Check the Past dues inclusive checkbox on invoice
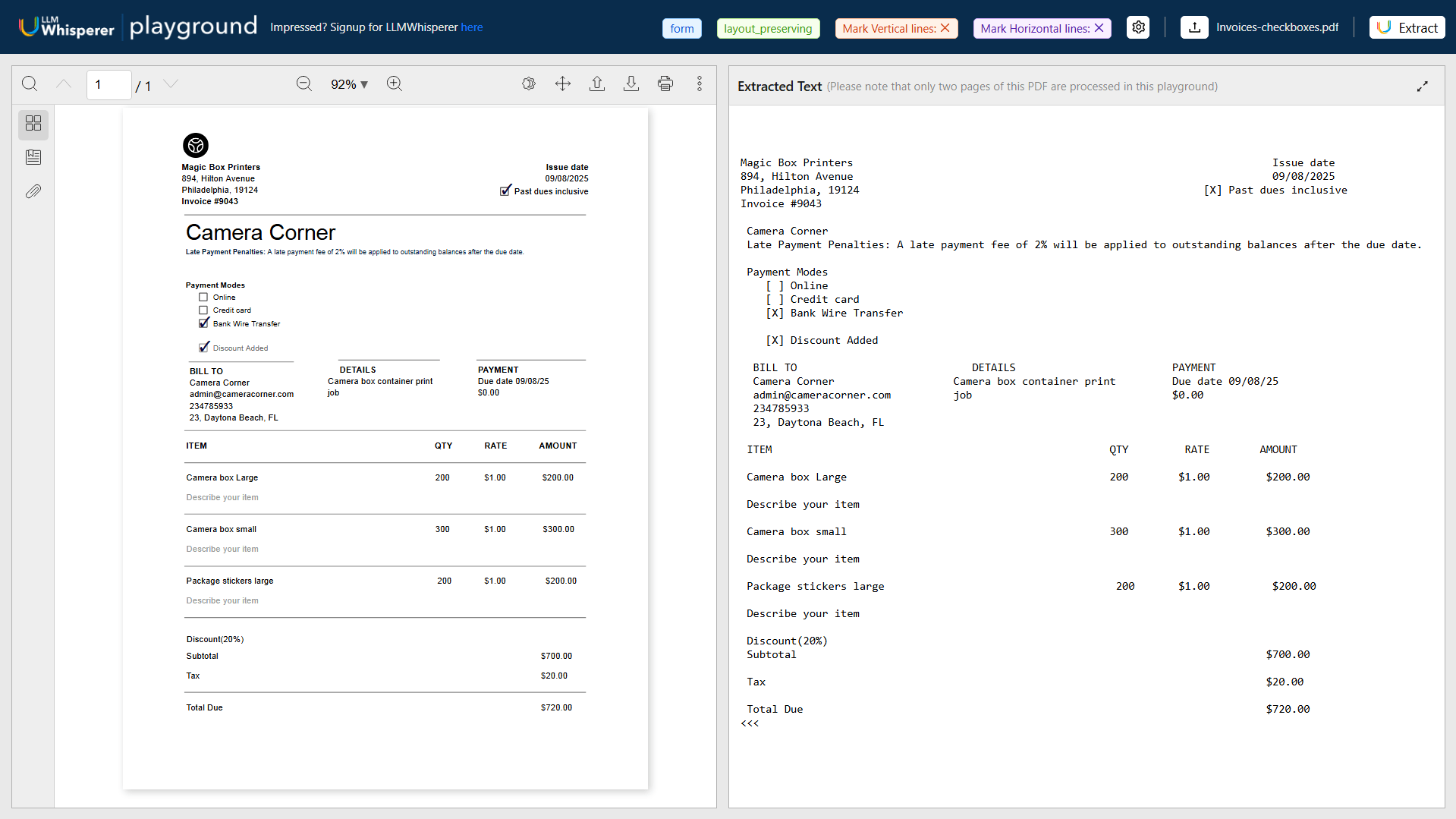Viewport: 1456px width, 819px height. point(505,191)
